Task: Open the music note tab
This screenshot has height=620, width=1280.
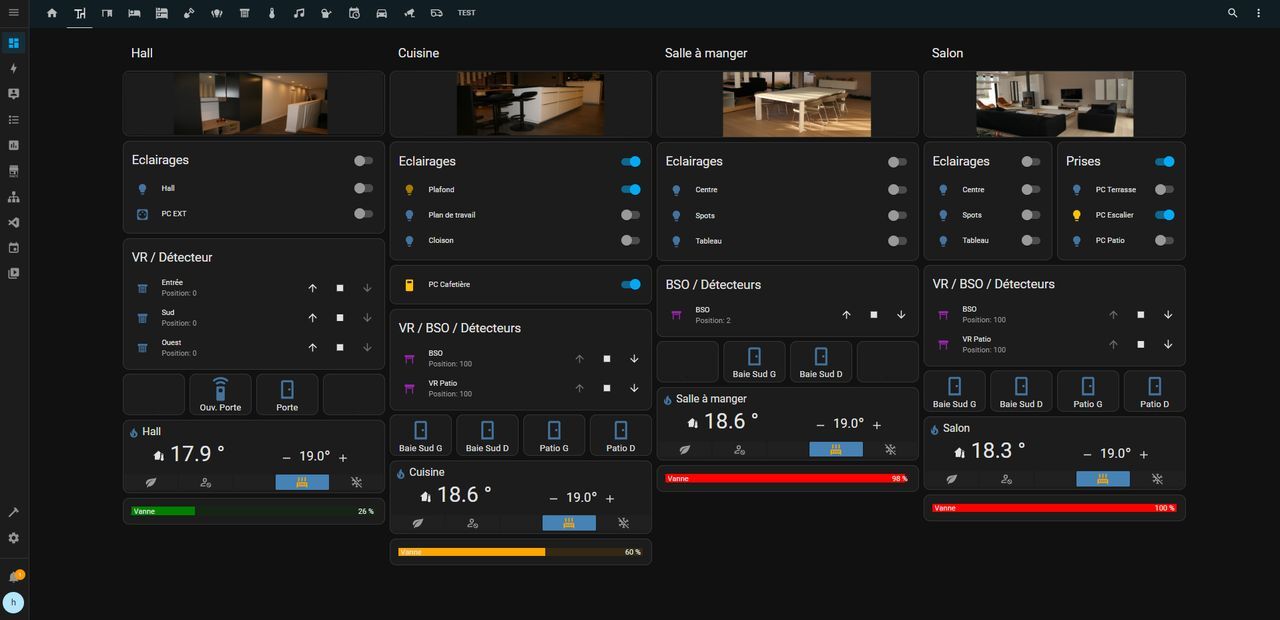Action: (299, 13)
